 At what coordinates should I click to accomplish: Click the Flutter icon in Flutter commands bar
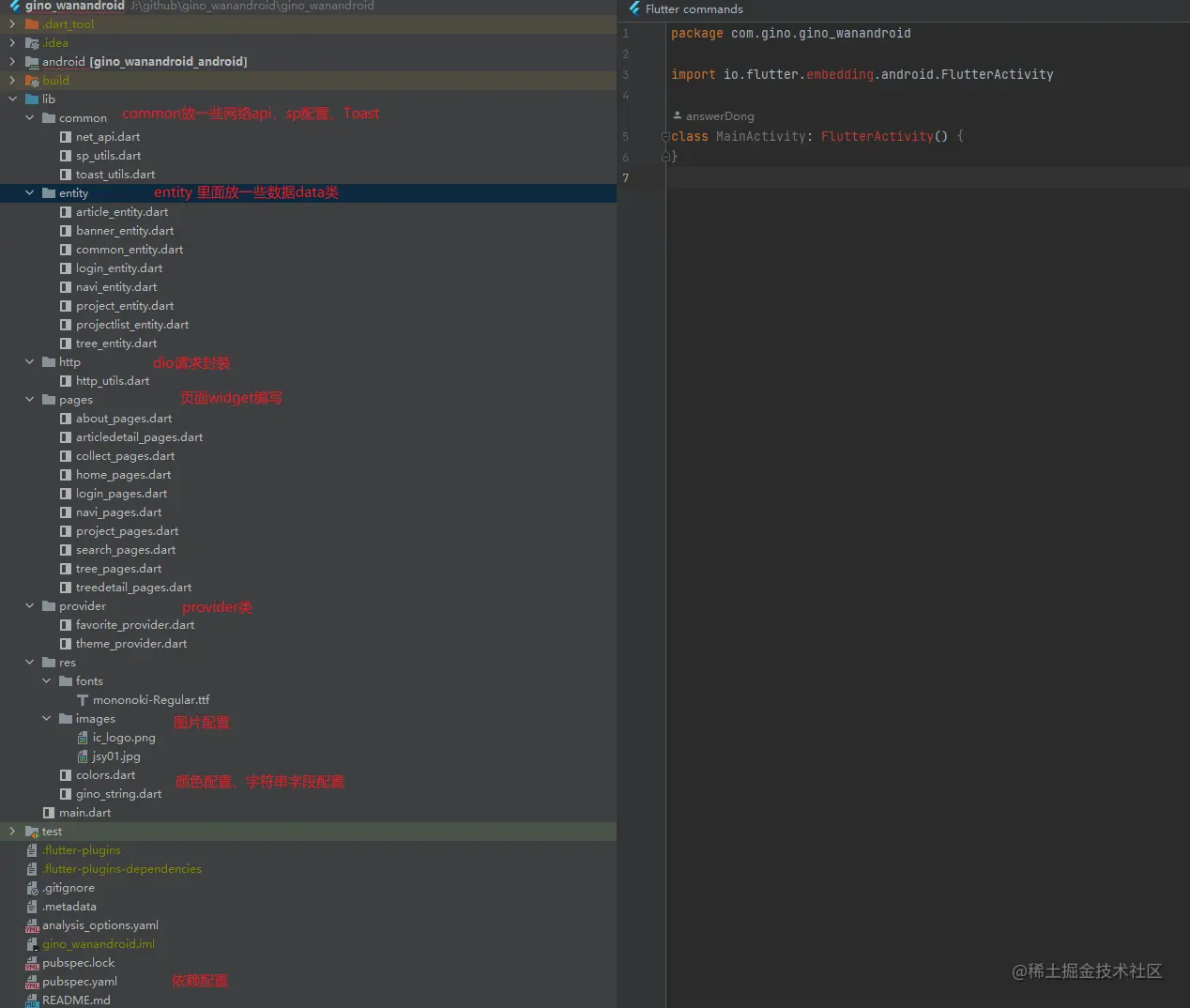(635, 8)
